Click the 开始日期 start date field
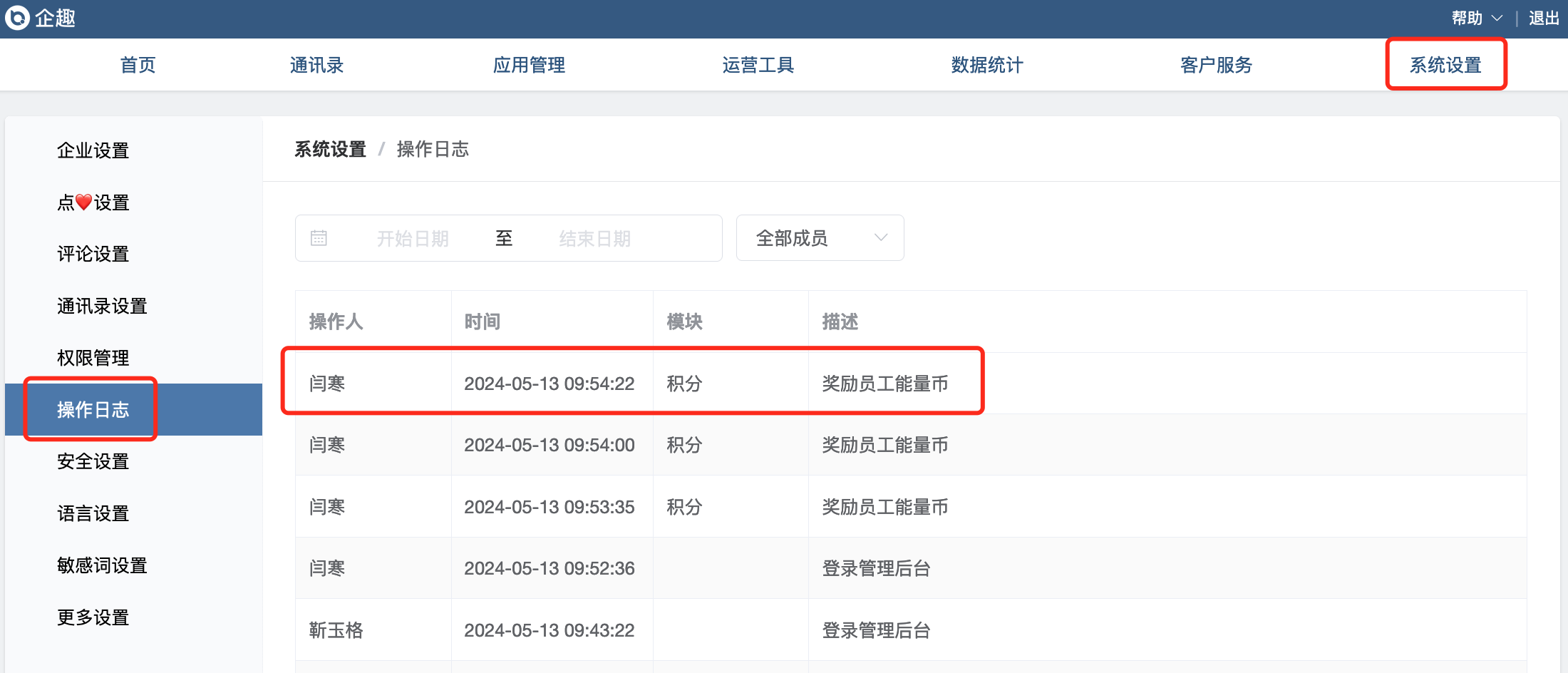Screen dimensions: 1568x673 [413, 238]
